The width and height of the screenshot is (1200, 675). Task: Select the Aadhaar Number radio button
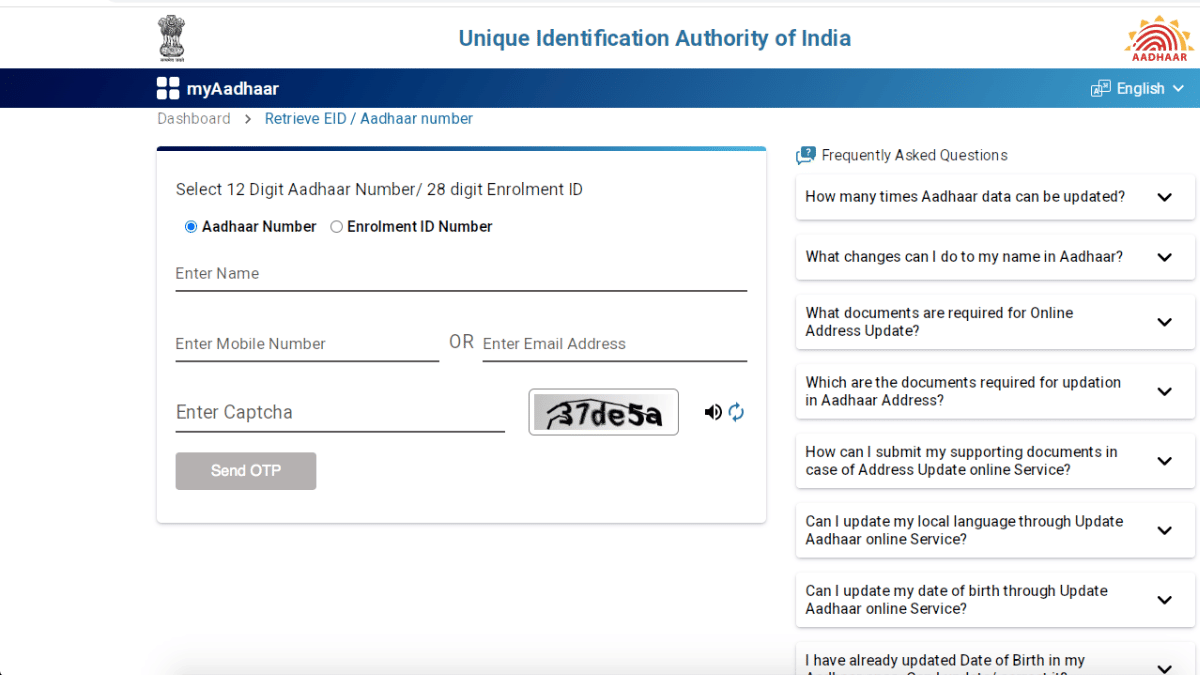(190, 226)
